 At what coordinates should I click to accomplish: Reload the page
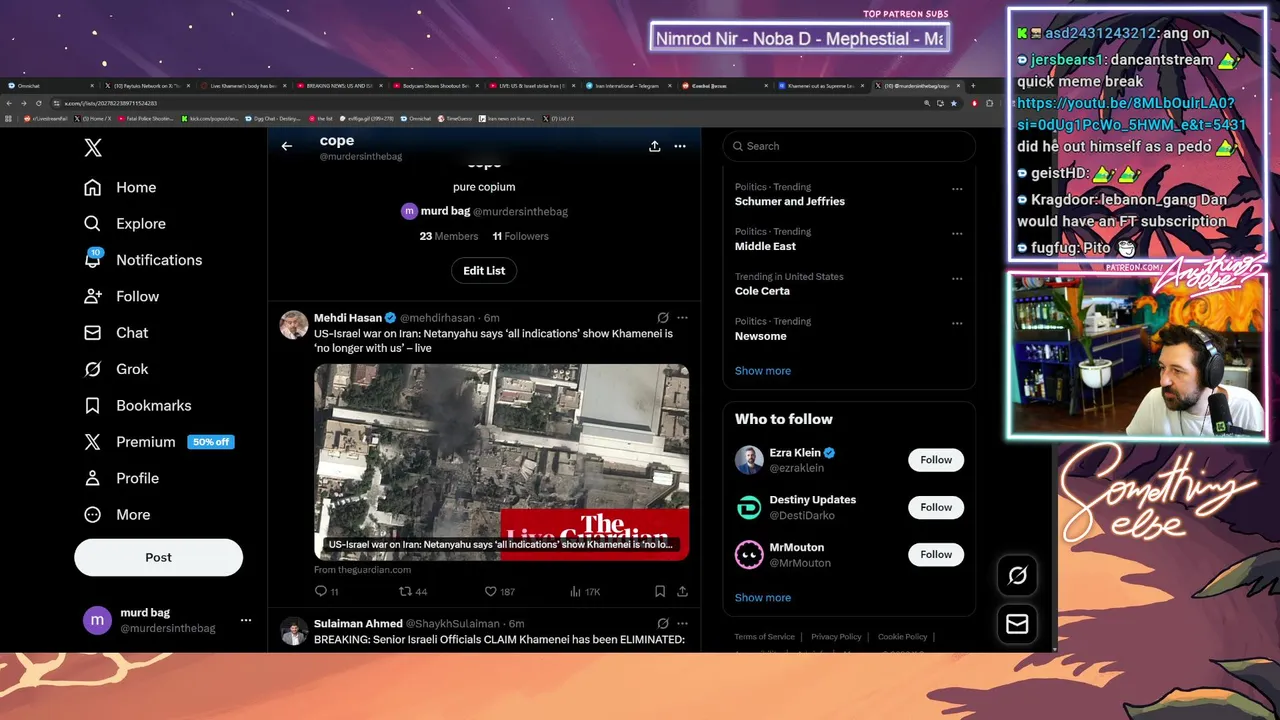point(38,103)
